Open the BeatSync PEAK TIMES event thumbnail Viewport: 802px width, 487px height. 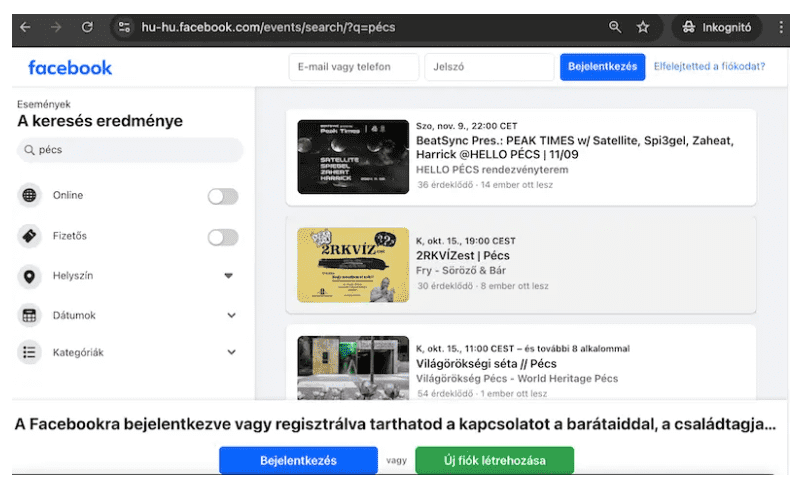coord(353,157)
